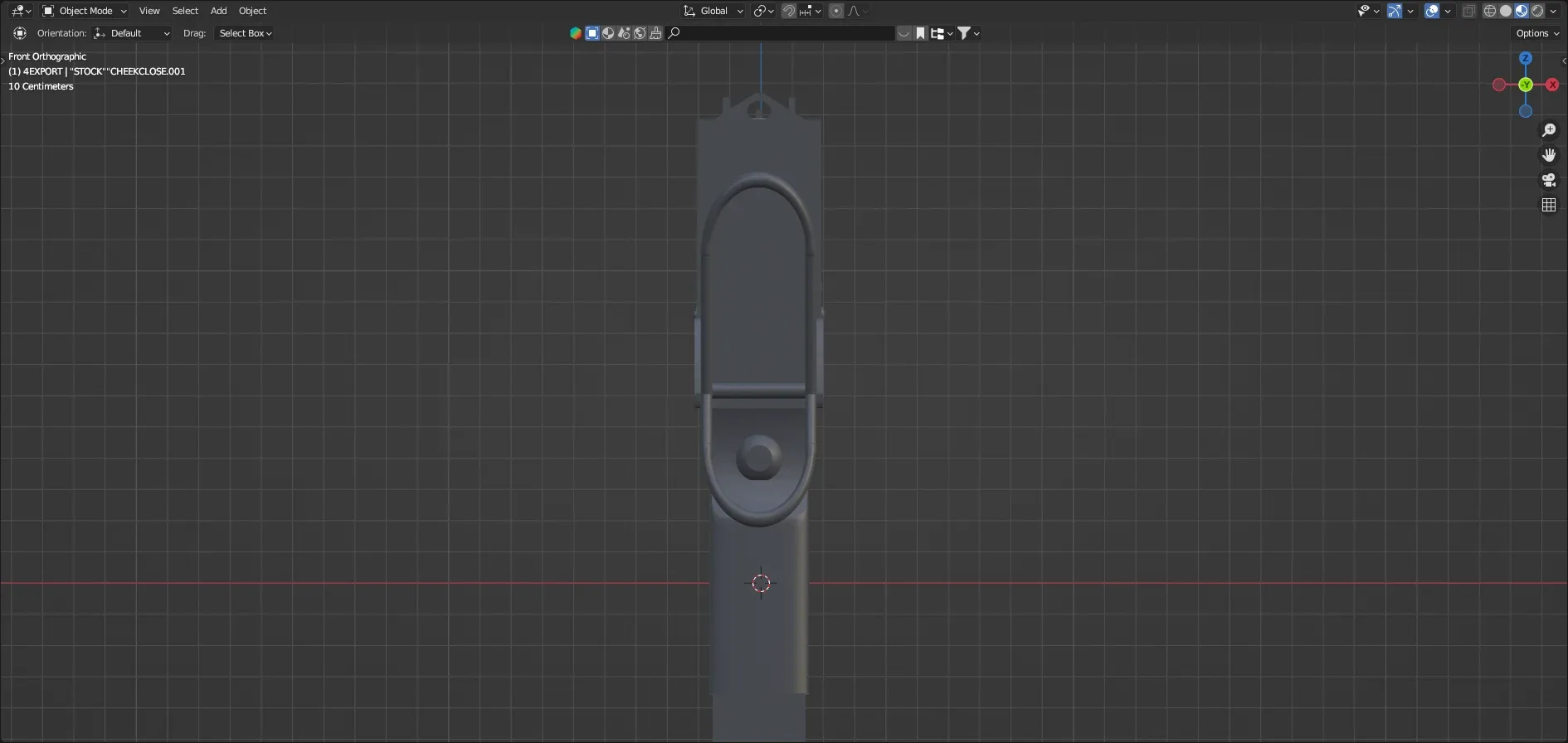Open the editor type selector

[21, 11]
